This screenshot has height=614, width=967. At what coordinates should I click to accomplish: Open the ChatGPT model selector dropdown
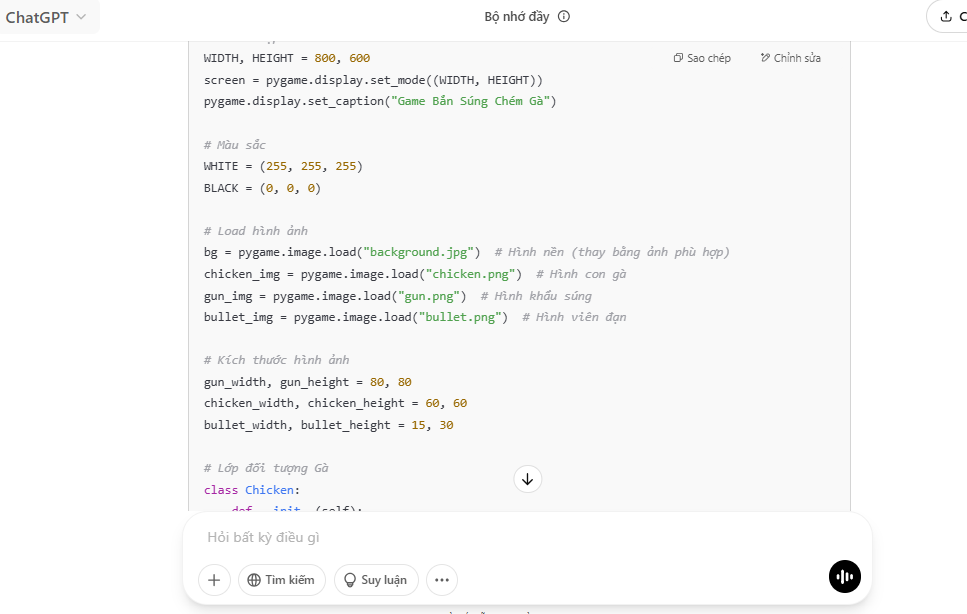46,17
